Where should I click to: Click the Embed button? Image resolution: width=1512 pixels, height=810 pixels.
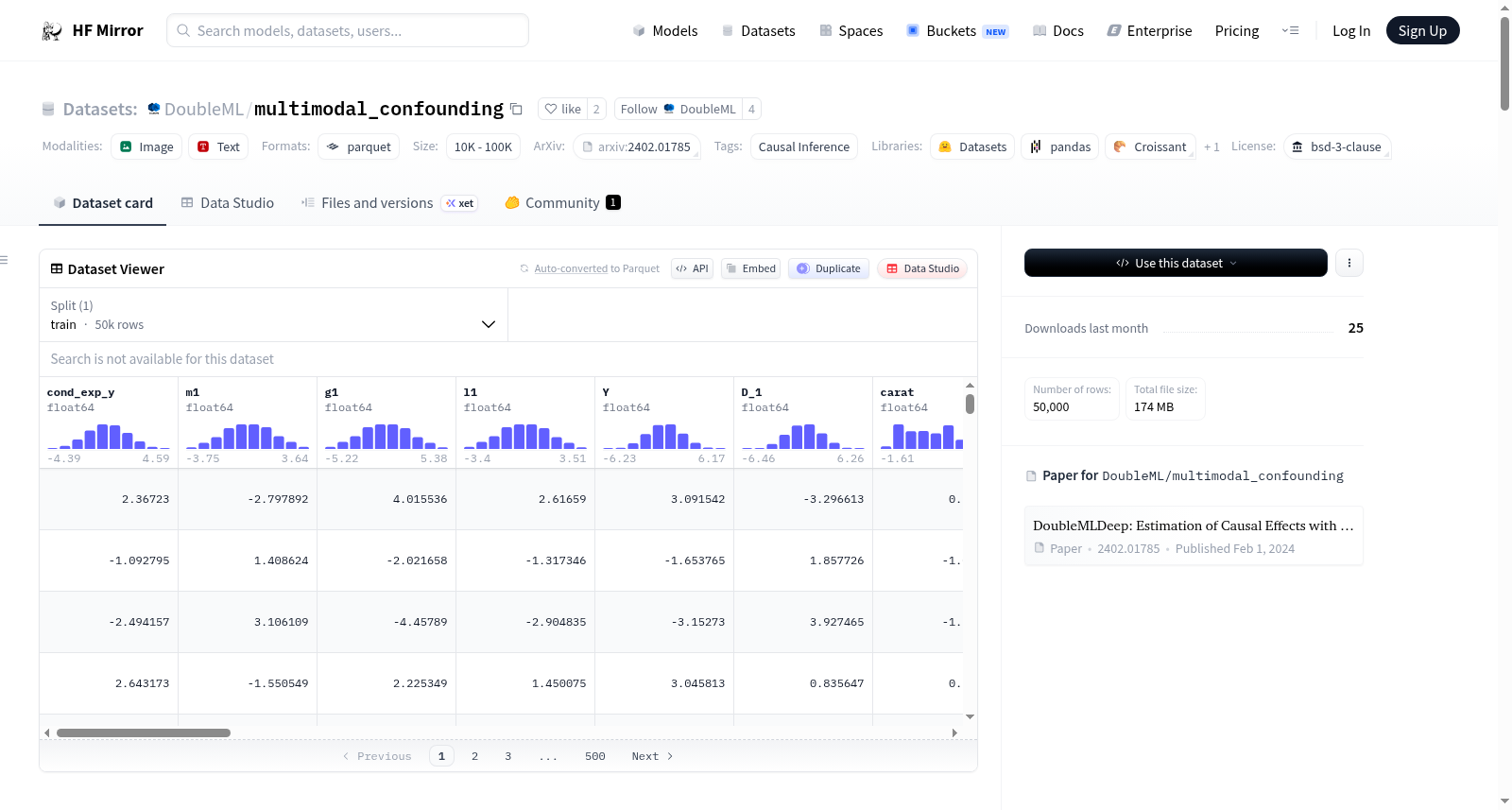click(751, 268)
